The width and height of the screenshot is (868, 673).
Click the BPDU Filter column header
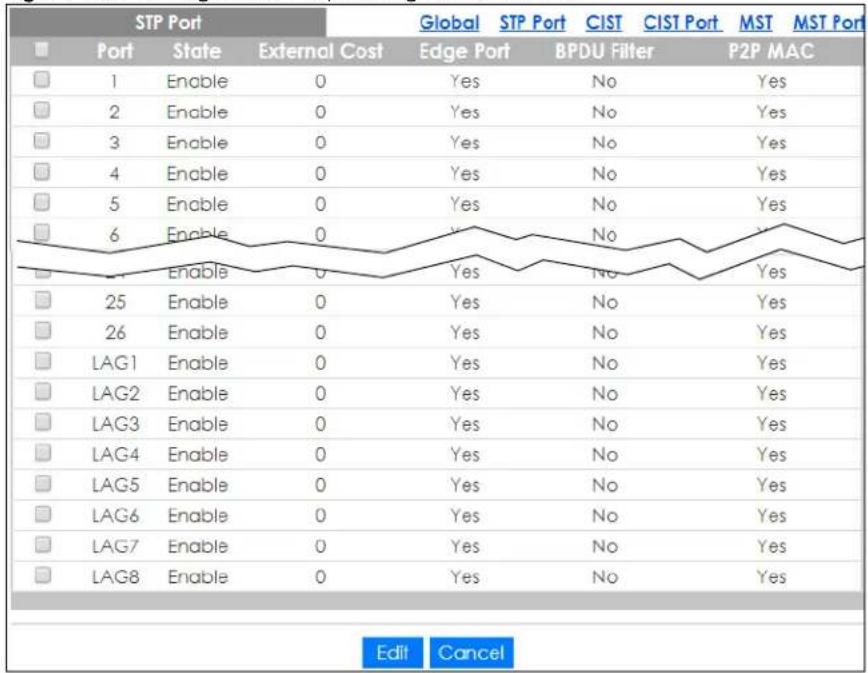click(604, 51)
